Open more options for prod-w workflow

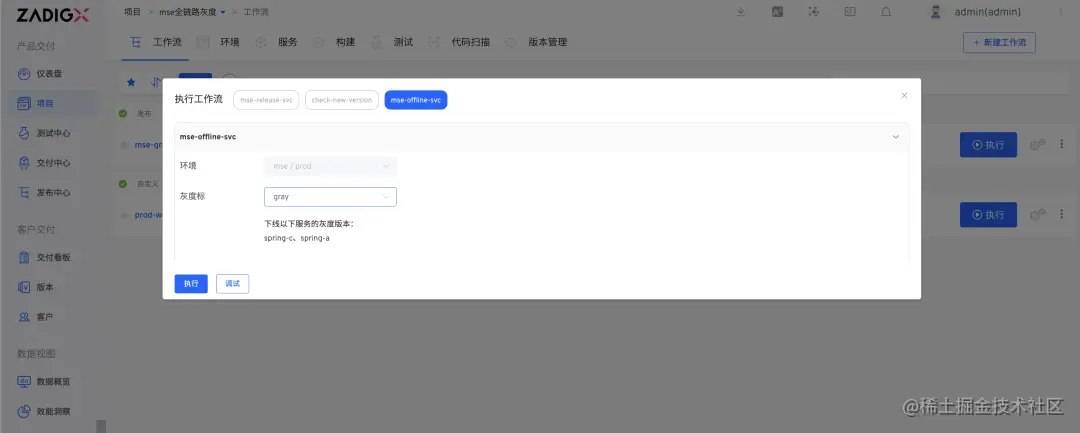(1061, 214)
